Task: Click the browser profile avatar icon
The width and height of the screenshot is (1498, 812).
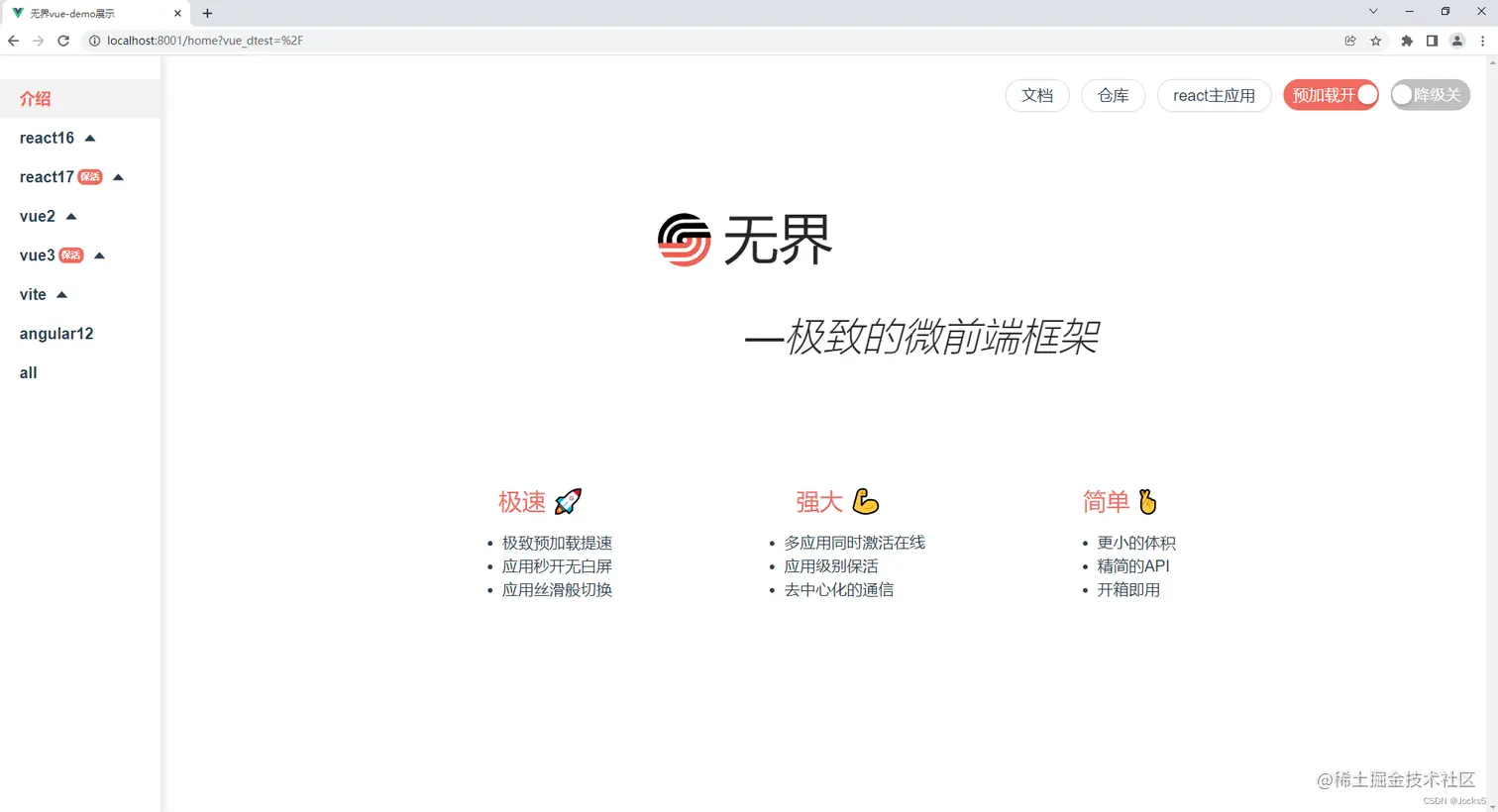Action: (1456, 41)
